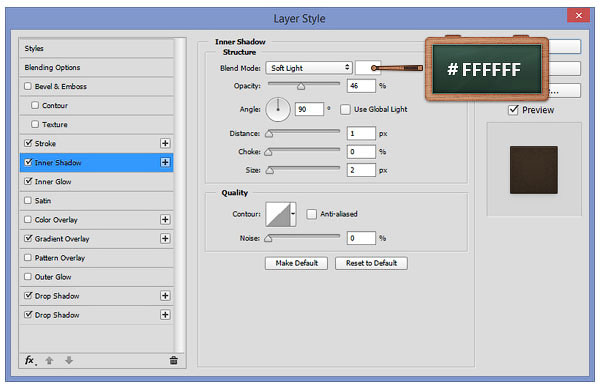Open the fx effects menu icon
The width and height of the screenshot is (600, 388).
[x=30, y=360]
